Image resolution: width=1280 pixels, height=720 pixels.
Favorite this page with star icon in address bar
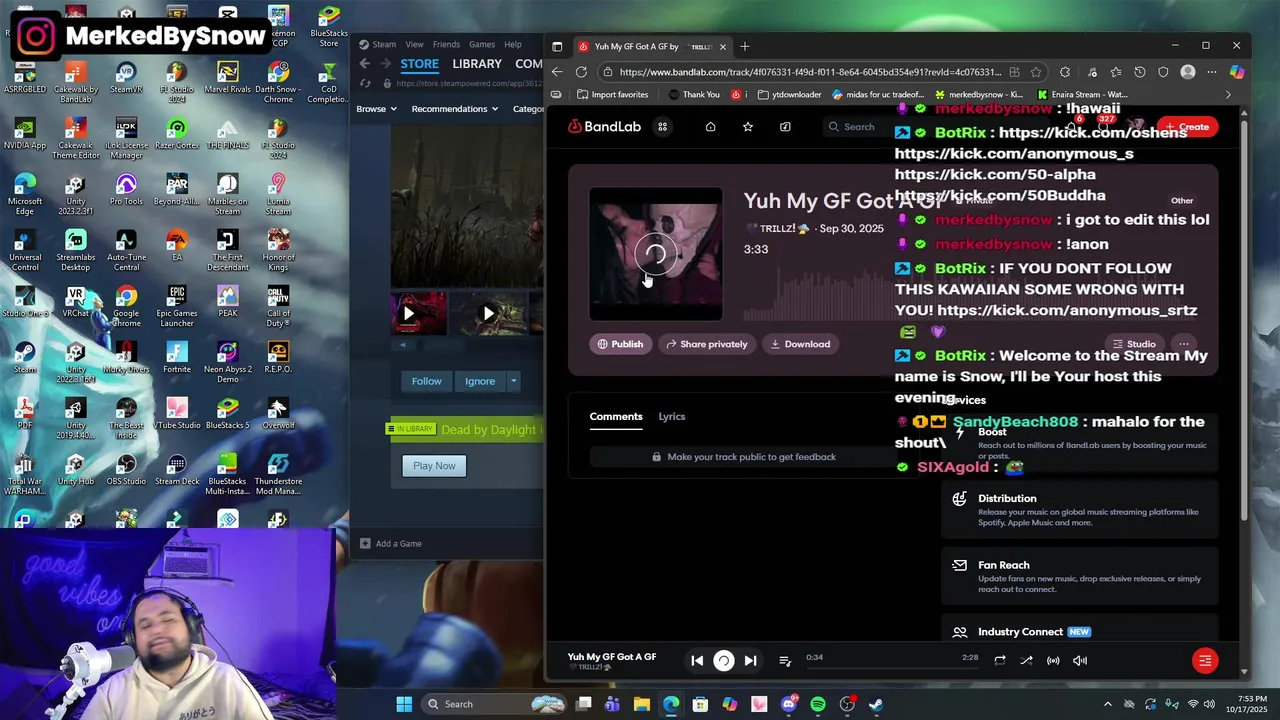pos(1036,72)
